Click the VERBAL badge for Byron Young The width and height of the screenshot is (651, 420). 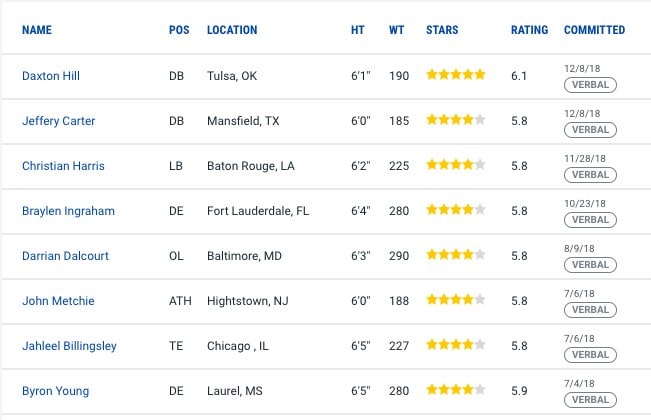click(590, 400)
